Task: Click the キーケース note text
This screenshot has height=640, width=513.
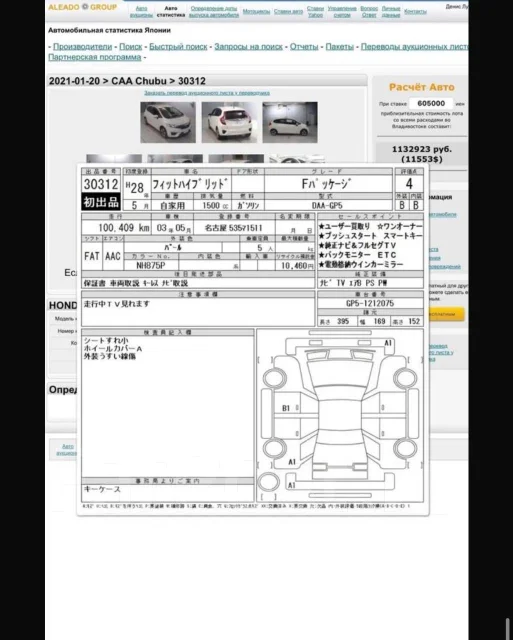Action: point(102,489)
